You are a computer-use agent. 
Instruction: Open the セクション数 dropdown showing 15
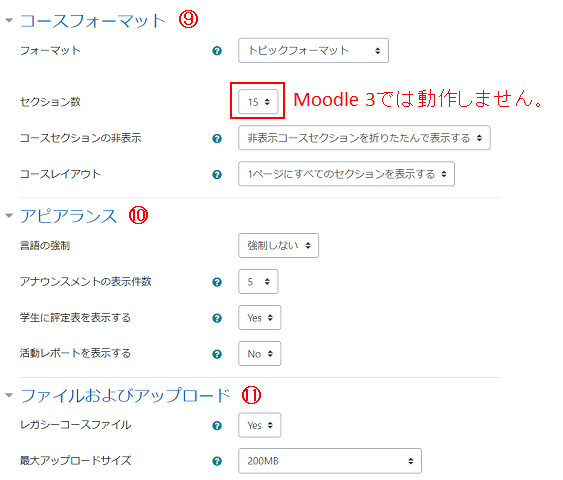(258, 102)
